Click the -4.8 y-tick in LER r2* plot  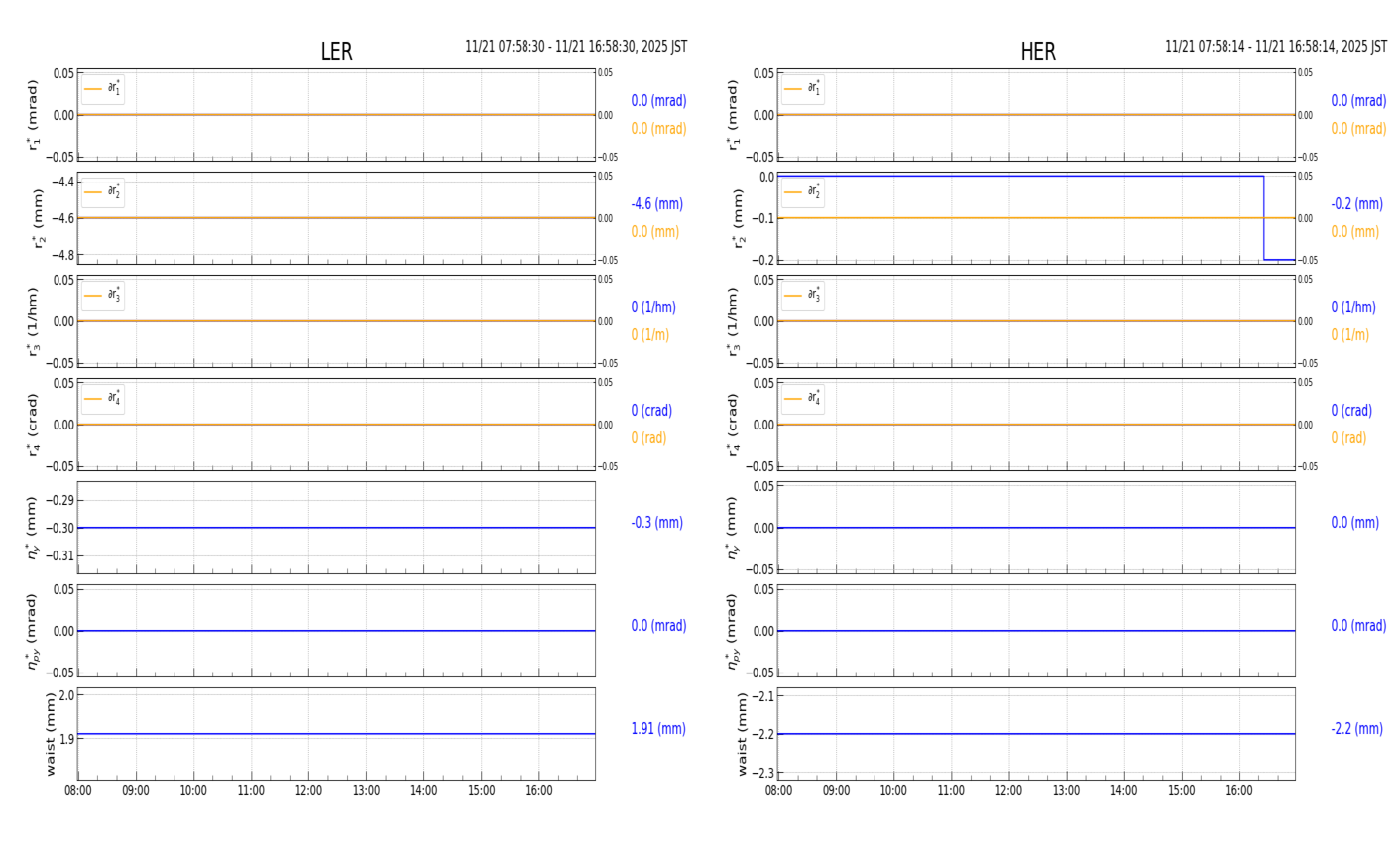tap(61, 255)
